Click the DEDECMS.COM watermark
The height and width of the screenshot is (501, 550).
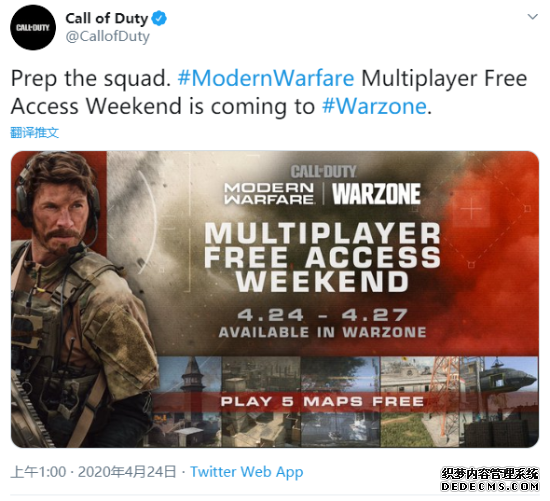coord(490,486)
